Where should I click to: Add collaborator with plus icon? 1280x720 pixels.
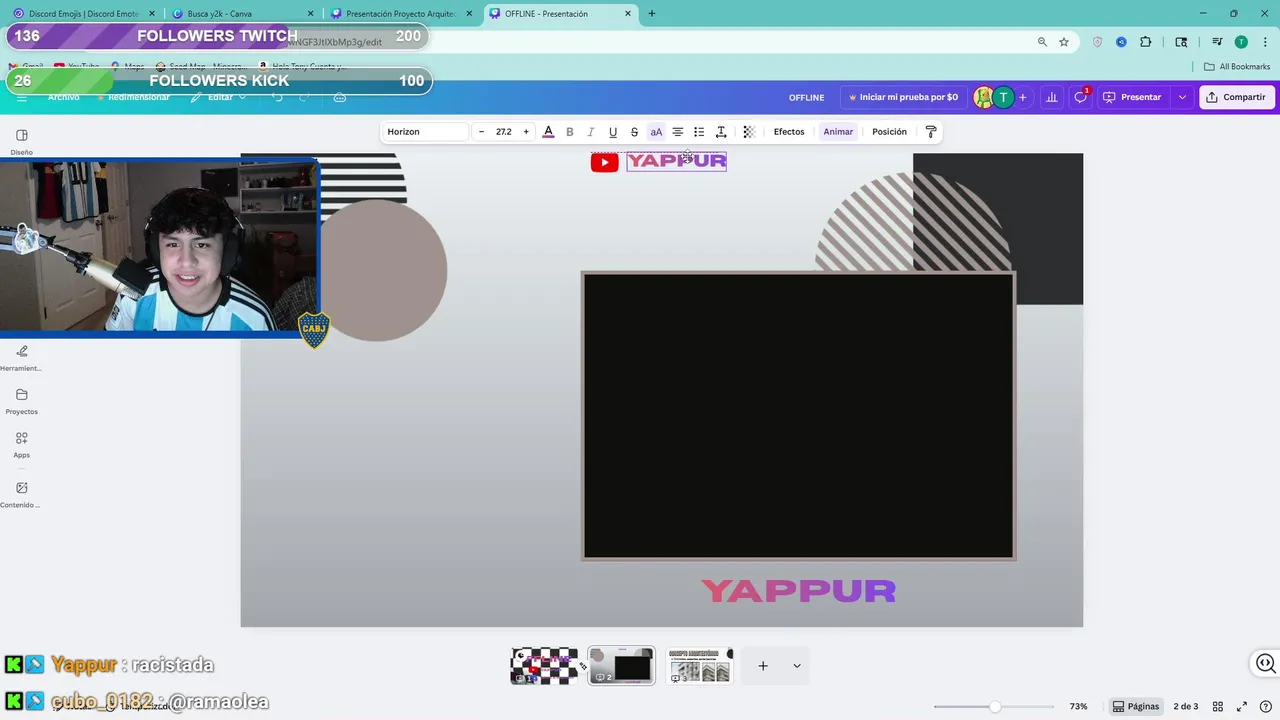(1022, 97)
